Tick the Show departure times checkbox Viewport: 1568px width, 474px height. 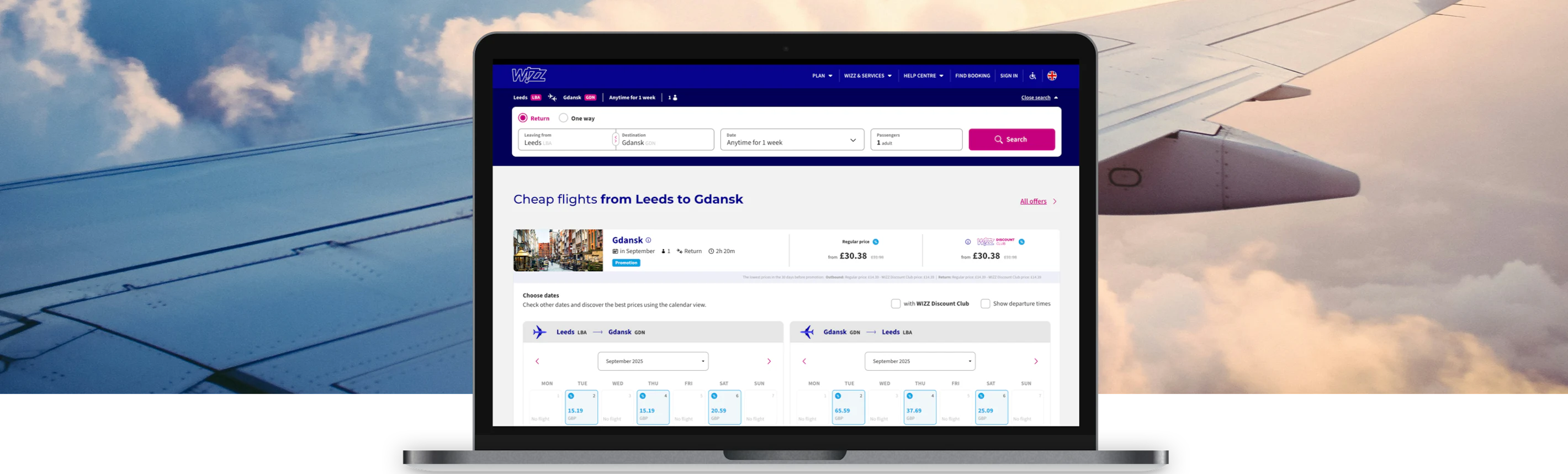(985, 303)
